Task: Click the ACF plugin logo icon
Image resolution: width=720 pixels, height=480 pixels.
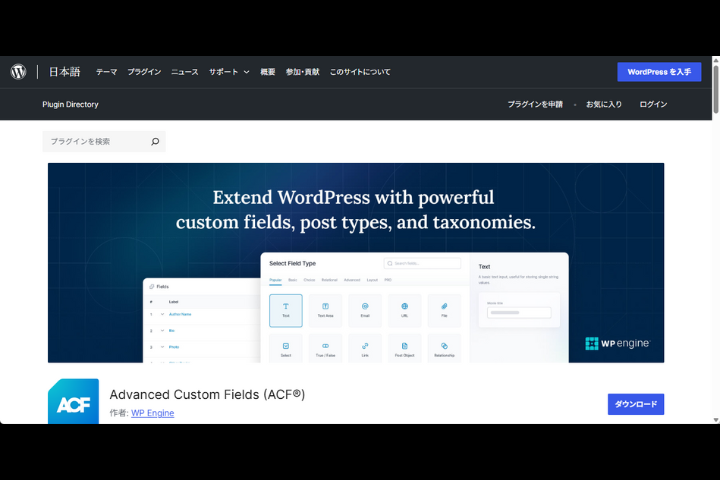Action: [73, 401]
